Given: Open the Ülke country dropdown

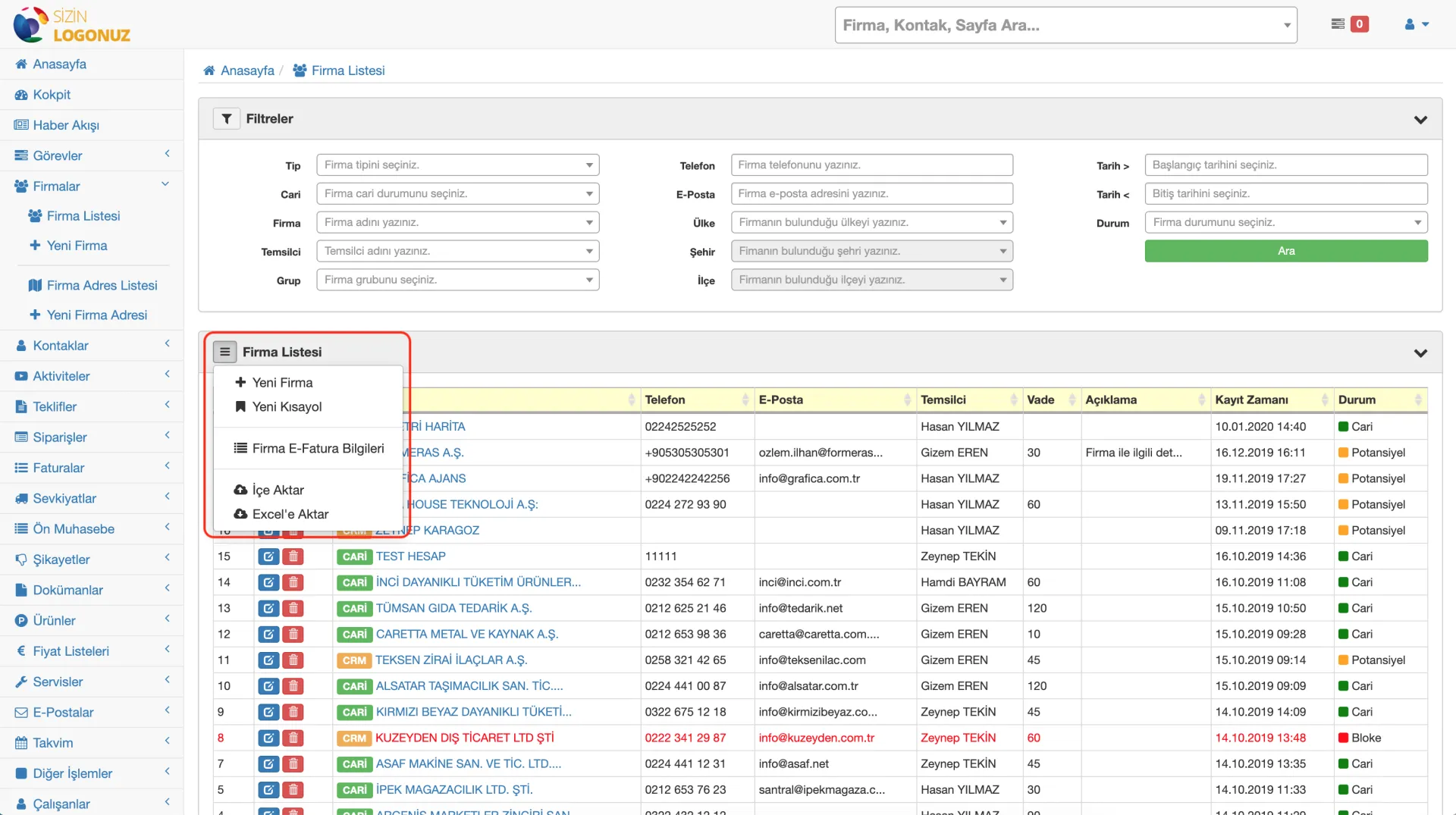Looking at the screenshot, I should (x=872, y=223).
